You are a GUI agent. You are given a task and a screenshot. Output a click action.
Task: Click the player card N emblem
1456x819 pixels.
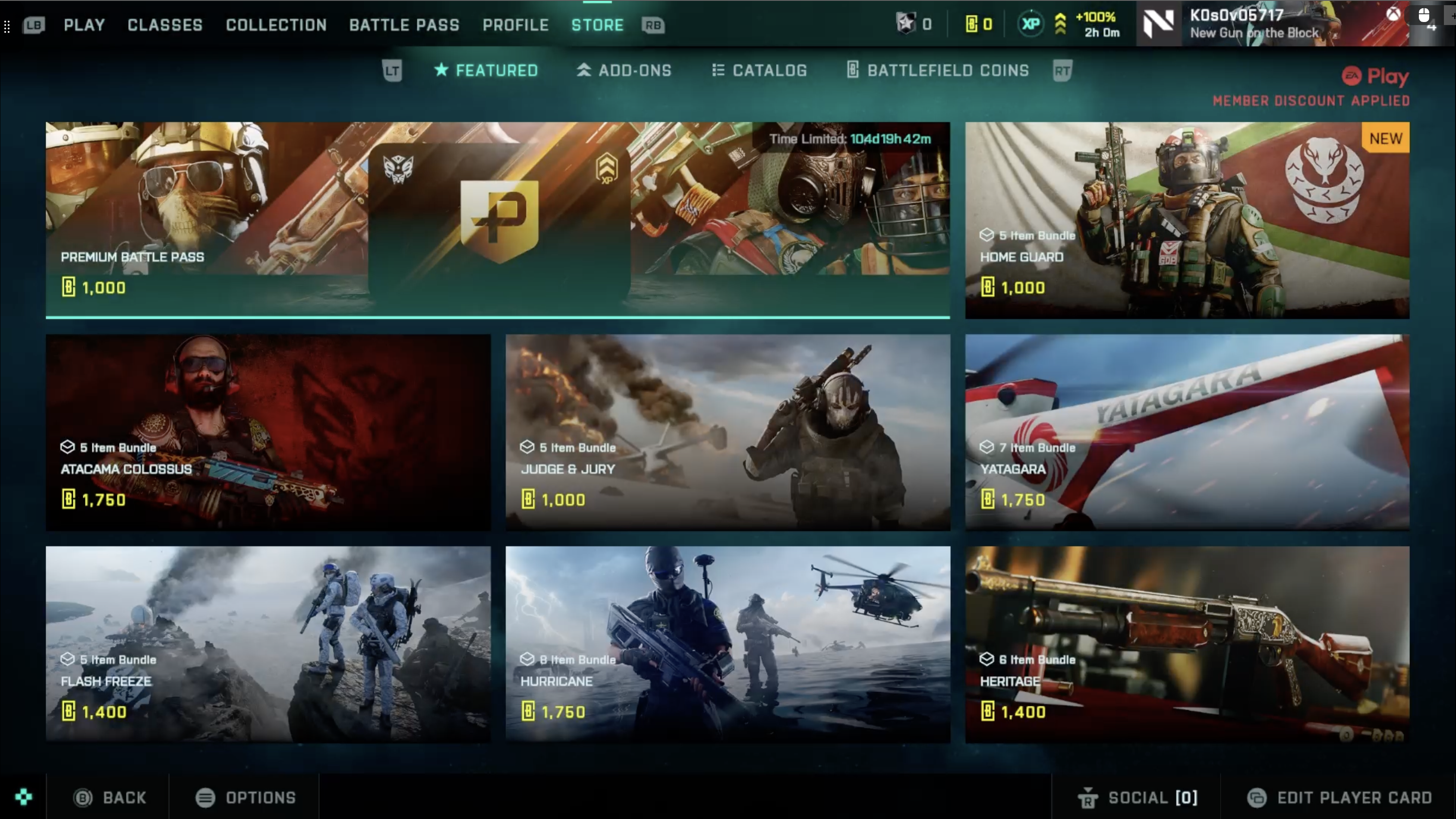tap(1159, 24)
